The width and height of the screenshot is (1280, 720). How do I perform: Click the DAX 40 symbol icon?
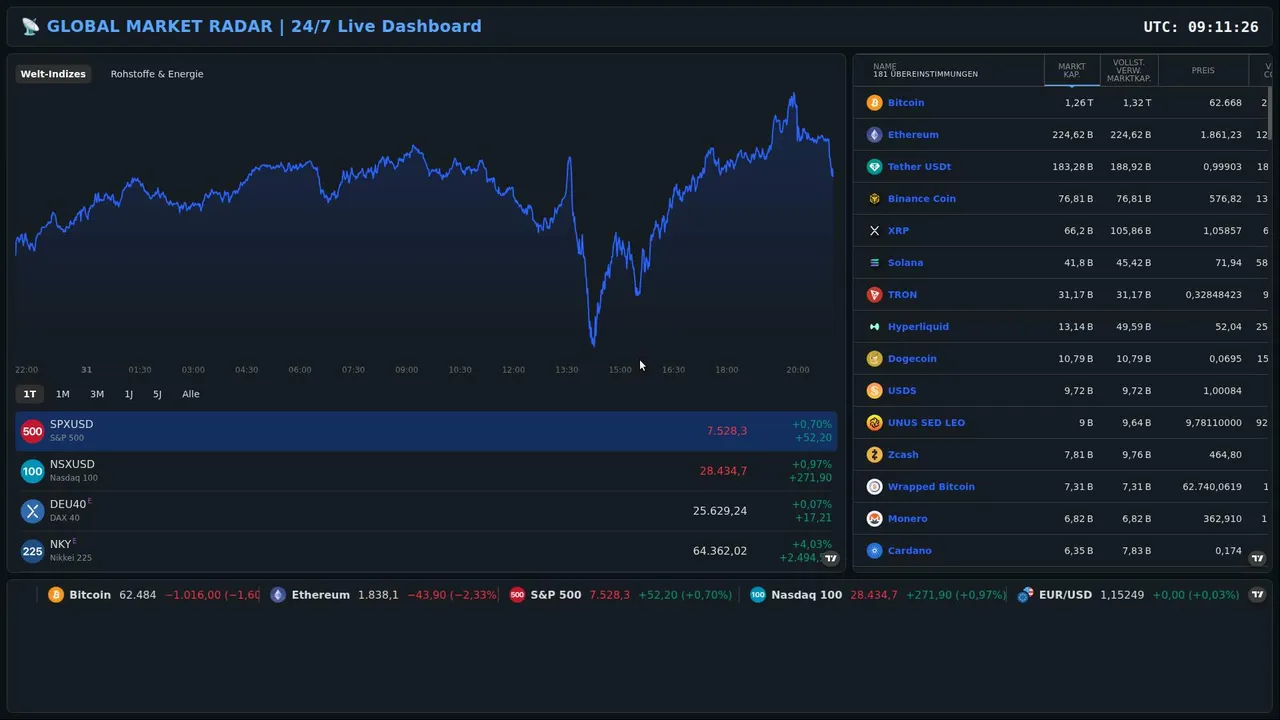pos(32,511)
